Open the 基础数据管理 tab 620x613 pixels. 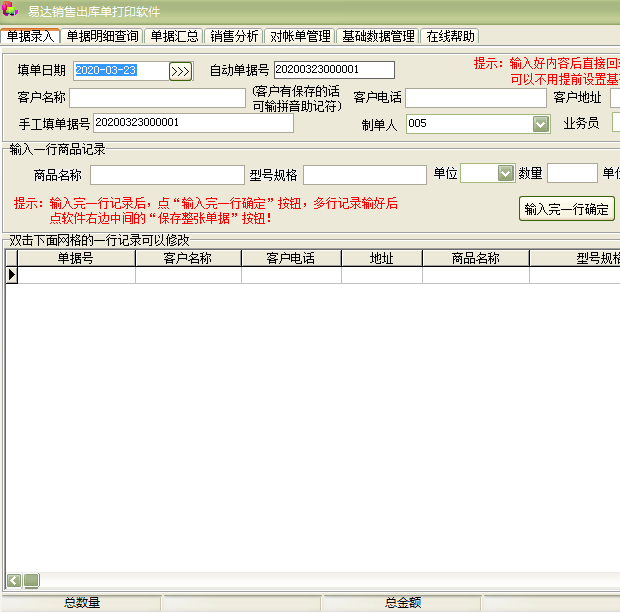[378, 36]
